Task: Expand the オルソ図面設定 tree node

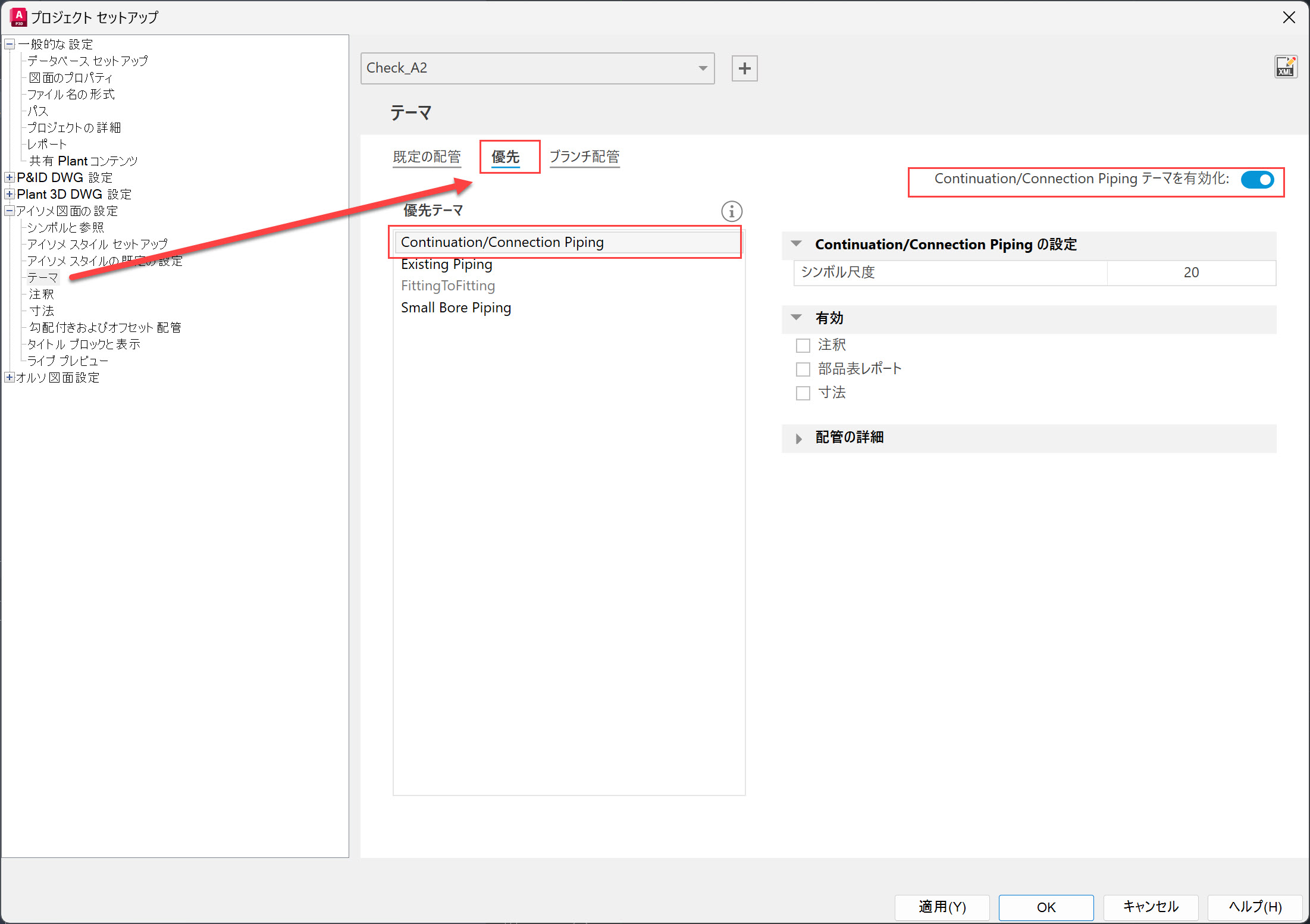Action: [10, 377]
